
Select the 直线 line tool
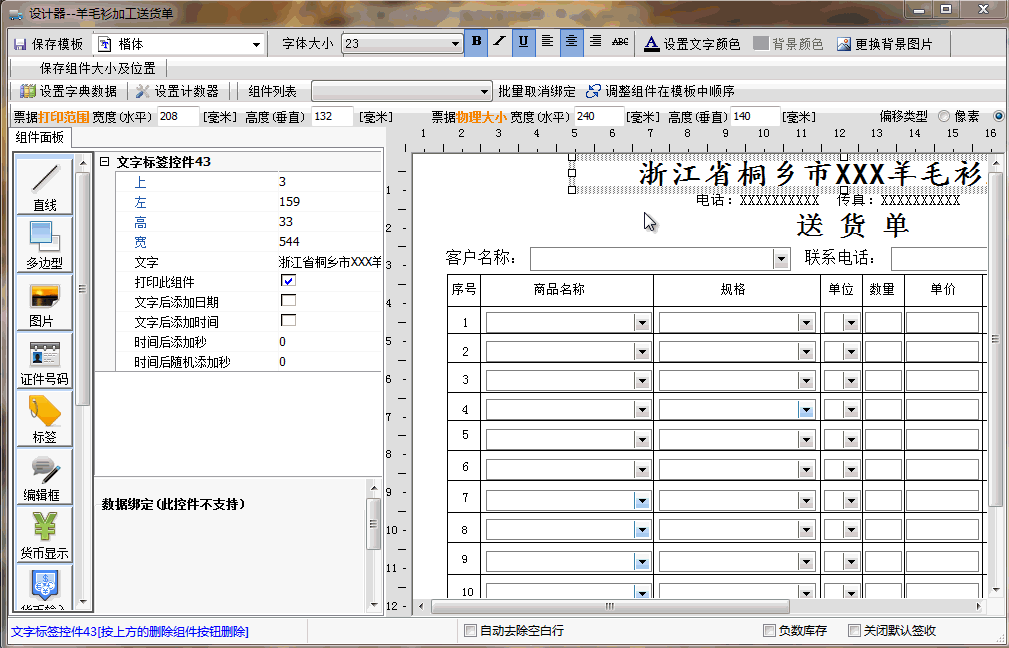click(x=45, y=186)
